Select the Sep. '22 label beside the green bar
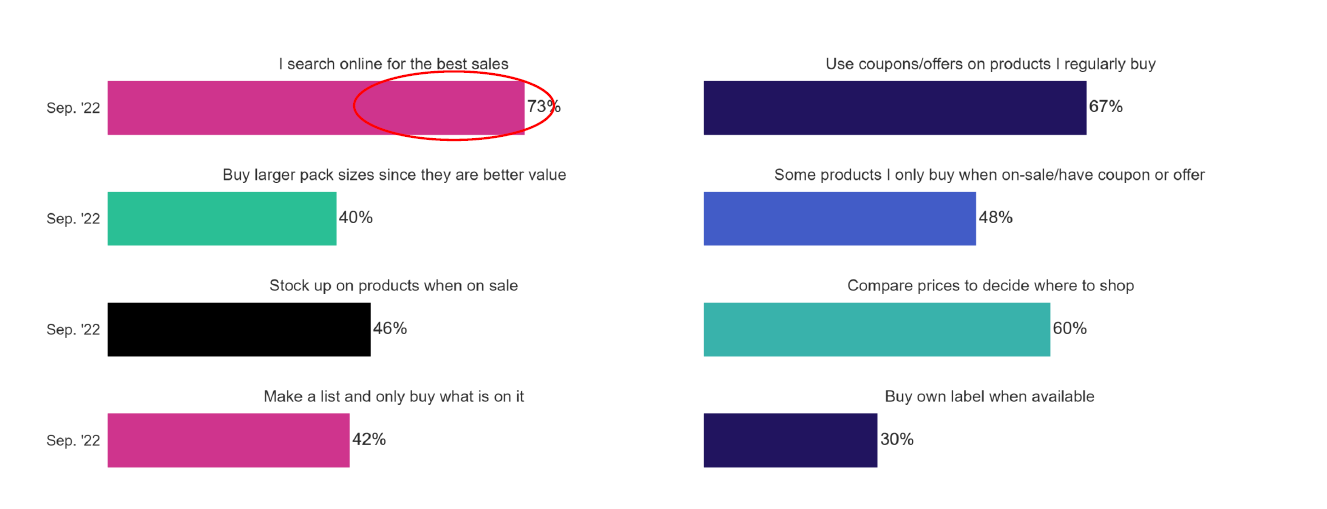Screen dimensions: 1327x509 [73, 218]
